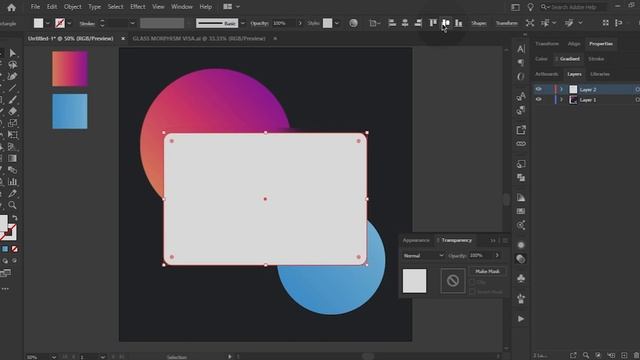Enable the Invert Mask checkbox

coord(472,292)
